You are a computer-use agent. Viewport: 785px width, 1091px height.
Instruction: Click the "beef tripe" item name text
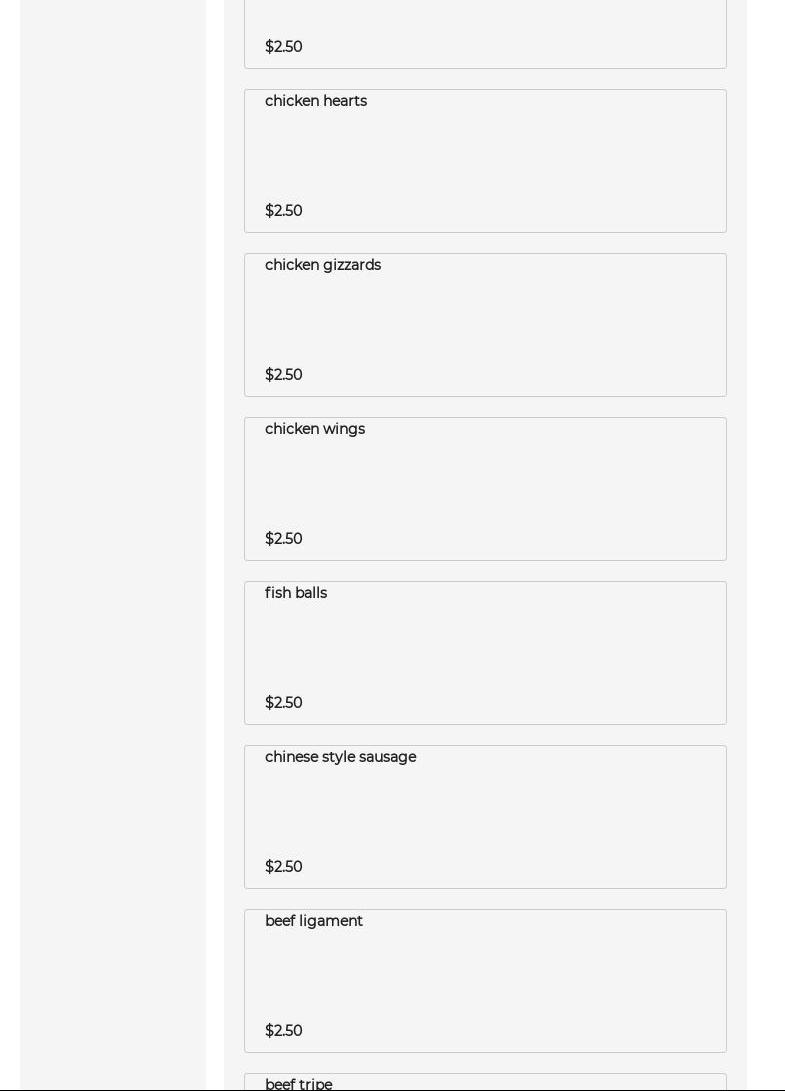pyautogui.click(x=299, y=1084)
